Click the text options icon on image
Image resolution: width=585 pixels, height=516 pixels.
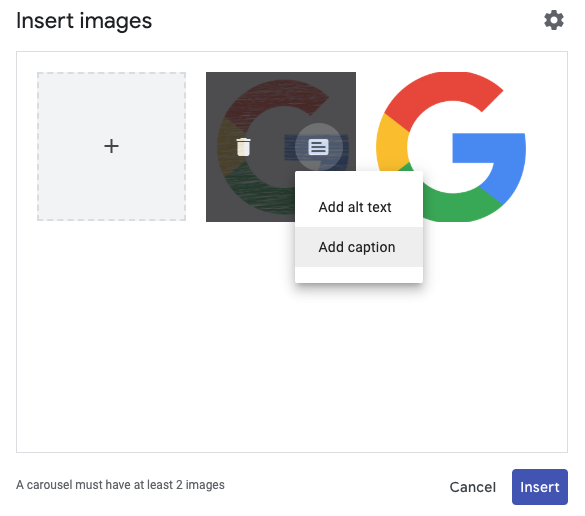click(x=318, y=147)
